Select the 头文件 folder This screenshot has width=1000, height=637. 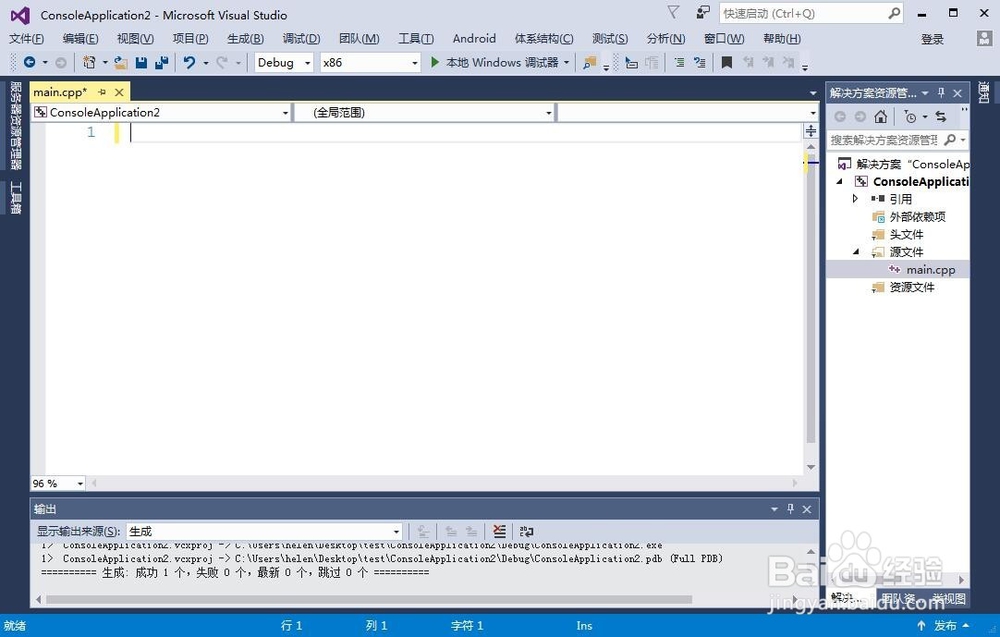pos(906,235)
